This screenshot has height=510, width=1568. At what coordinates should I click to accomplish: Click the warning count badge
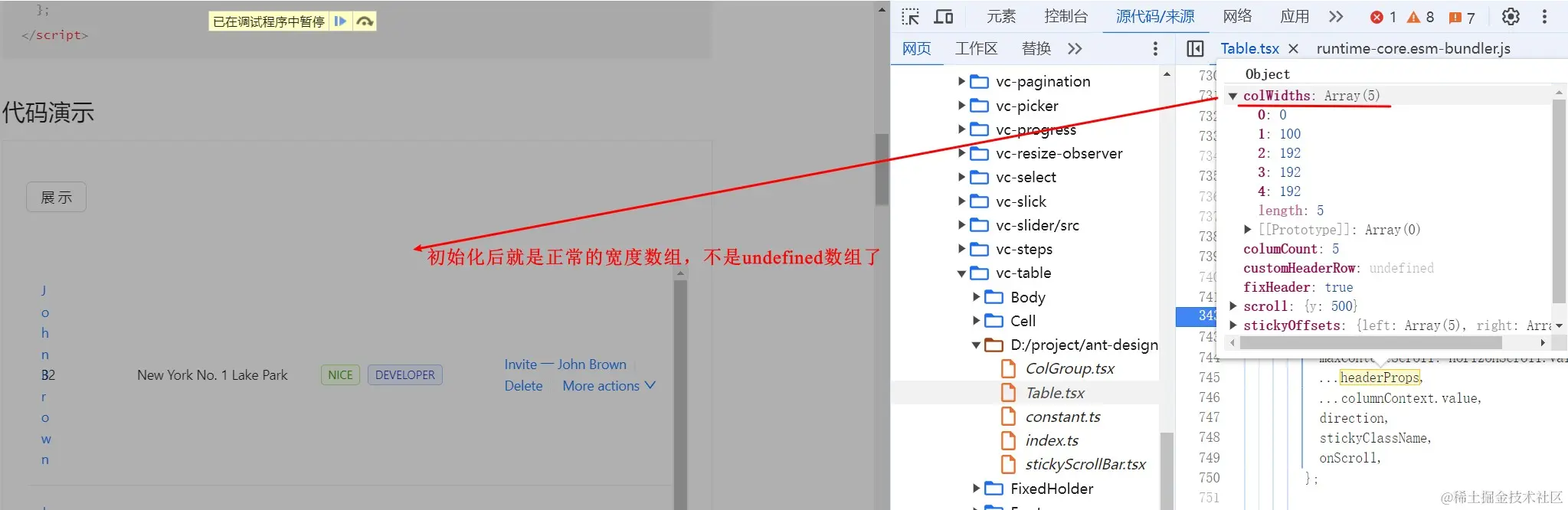pyautogui.click(x=1421, y=17)
